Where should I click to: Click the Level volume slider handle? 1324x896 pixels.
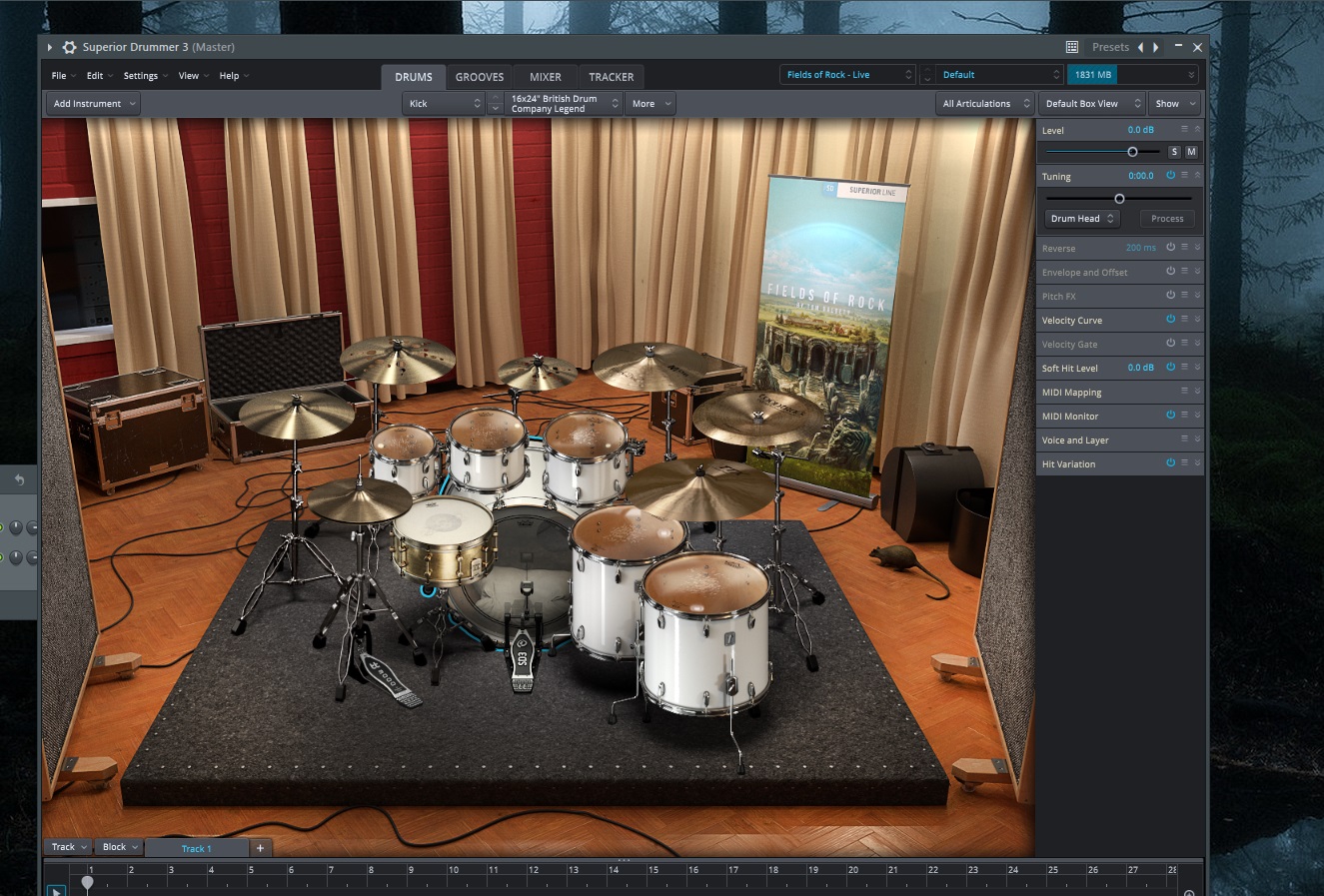(x=1132, y=152)
